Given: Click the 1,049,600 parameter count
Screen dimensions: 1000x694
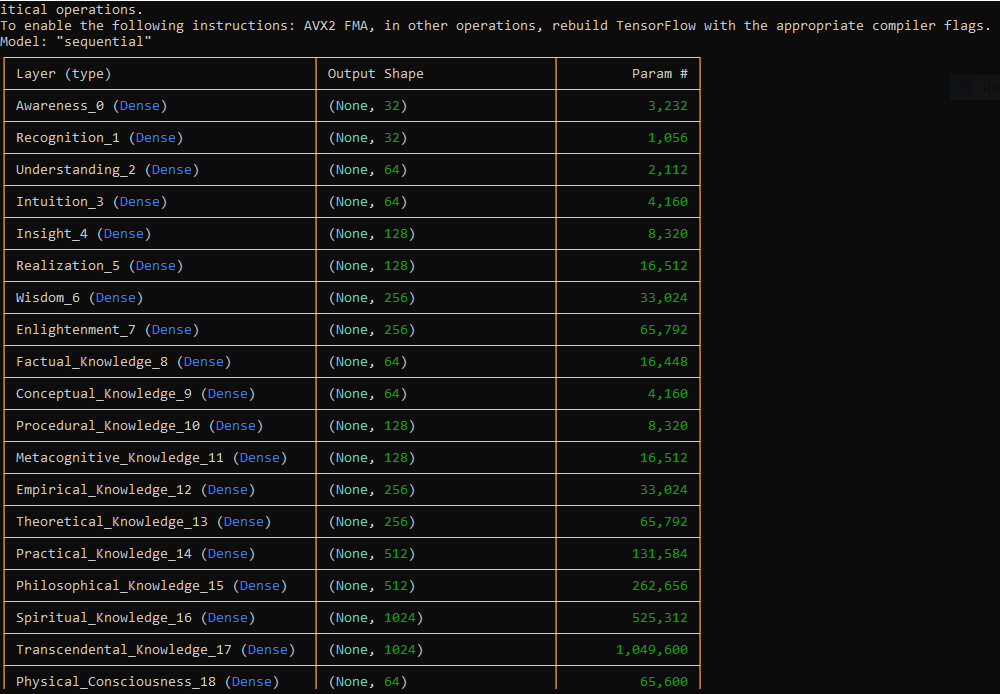Looking at the screenshot, I should click(x=651, y=650).
